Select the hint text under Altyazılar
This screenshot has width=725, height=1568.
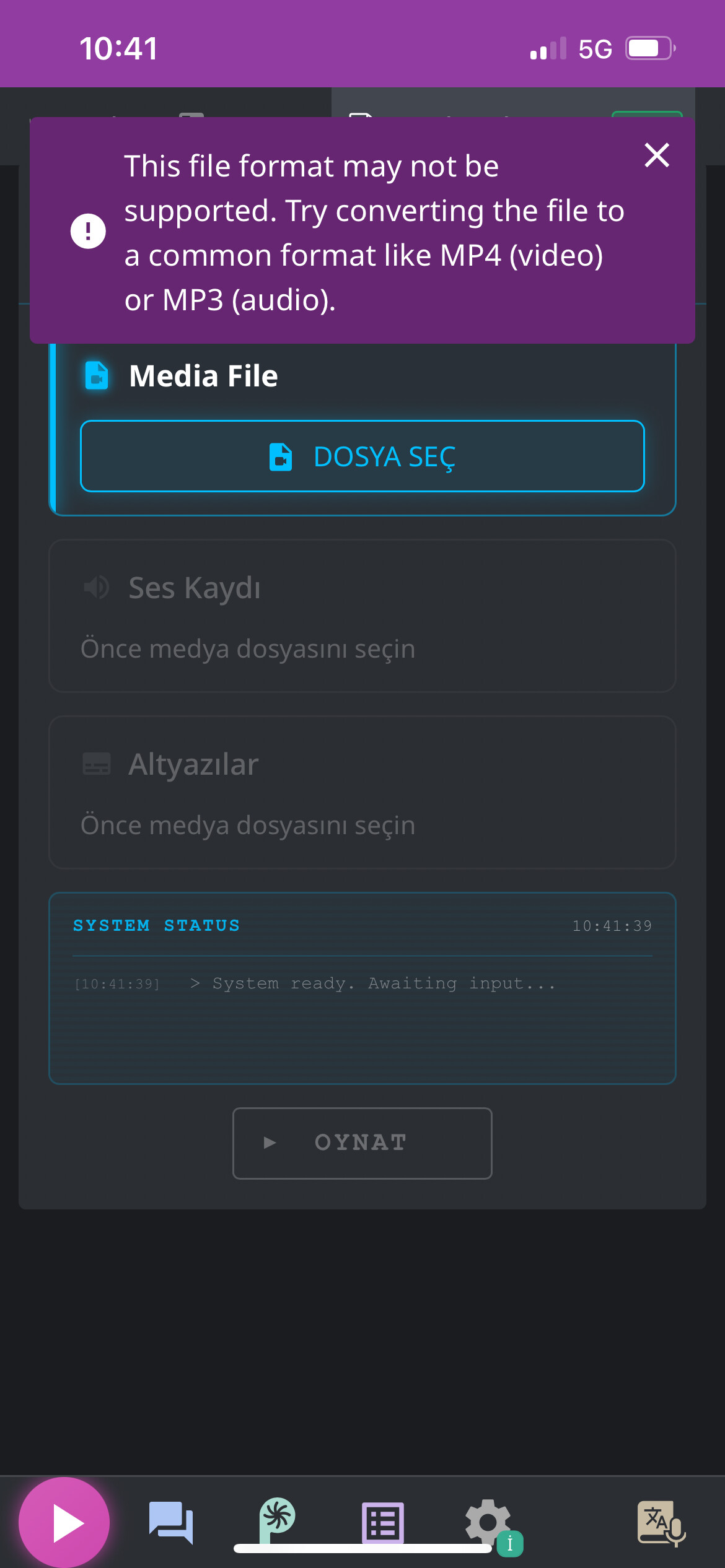click(248, 825)
